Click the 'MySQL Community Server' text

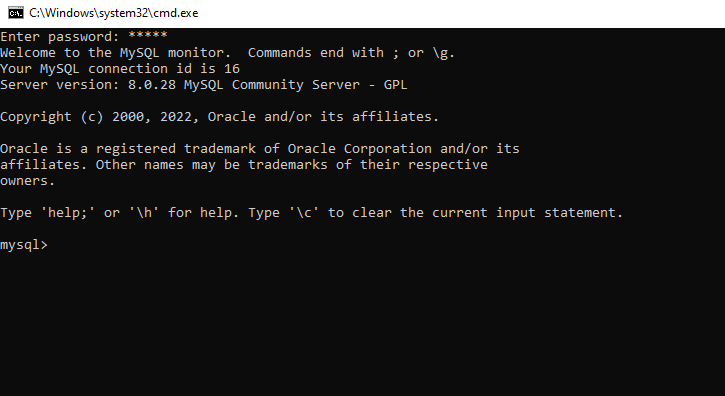point(272,85)
